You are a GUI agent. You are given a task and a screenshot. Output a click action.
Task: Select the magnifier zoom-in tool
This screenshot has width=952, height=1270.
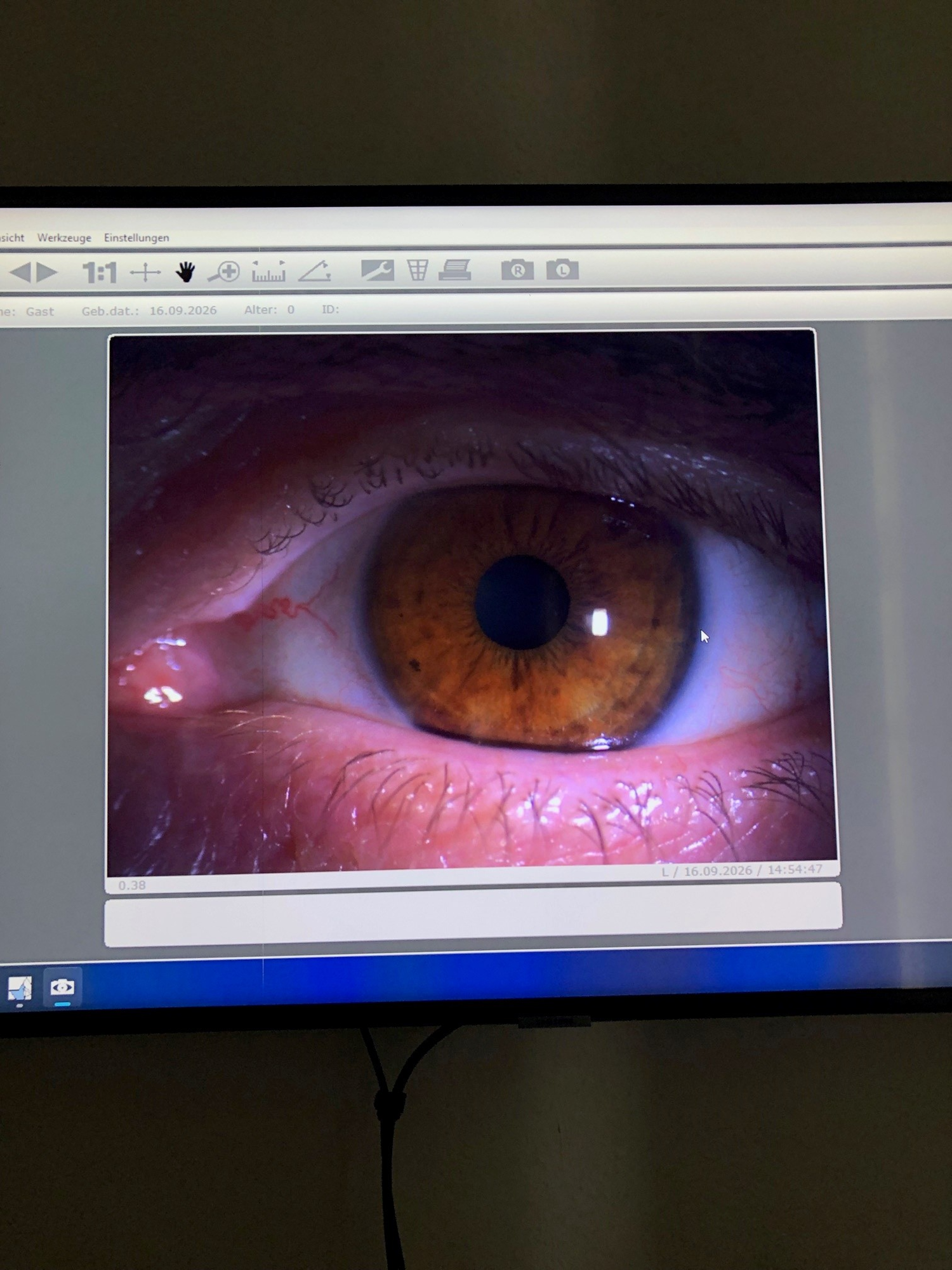[224, 272]
